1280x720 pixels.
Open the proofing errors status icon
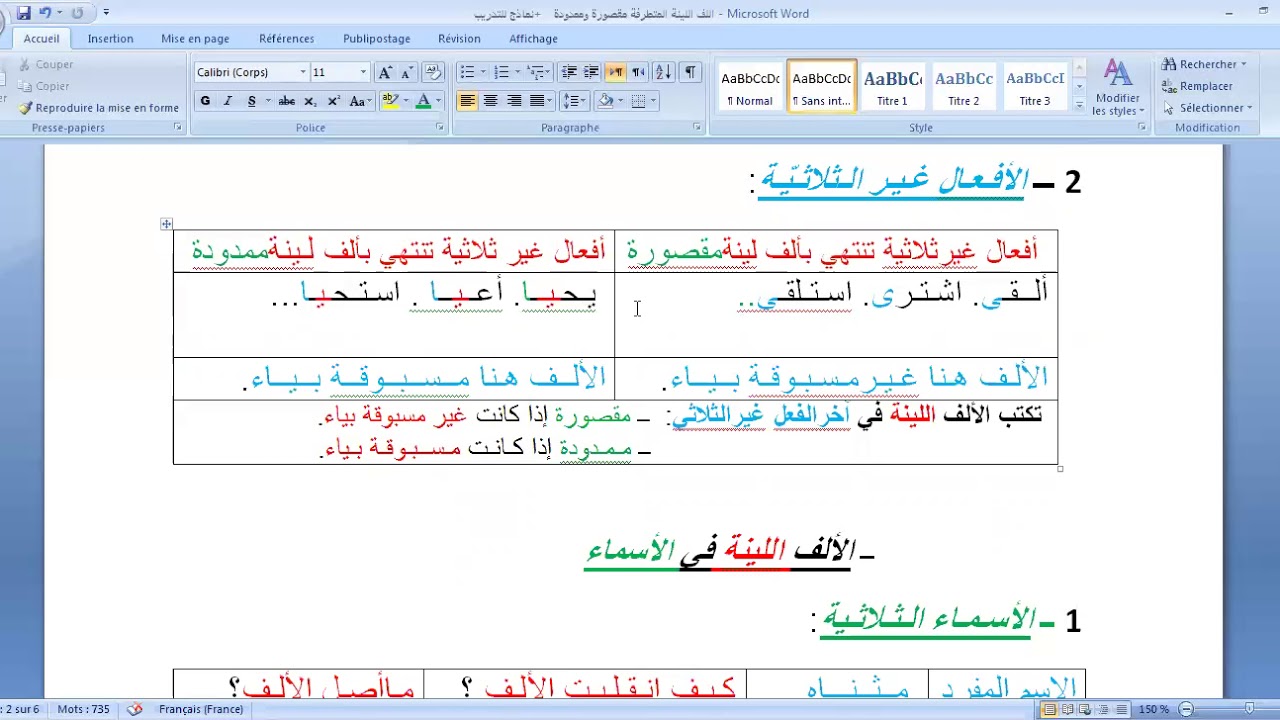click(135, 709)
